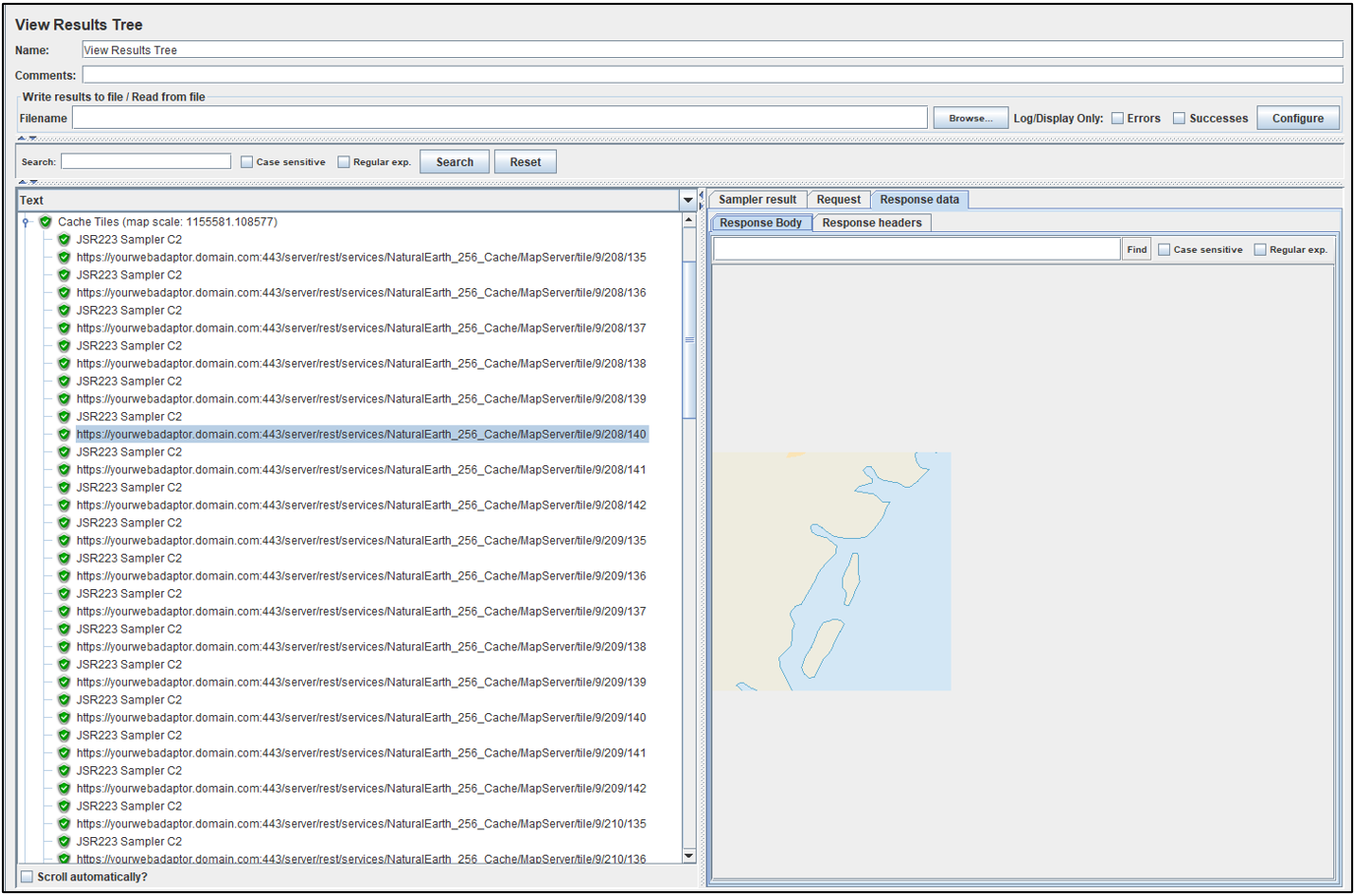Click status icon for tile/9/208/136 row
This screenshot has height=896, width=1355.
[x=64, y=293]
